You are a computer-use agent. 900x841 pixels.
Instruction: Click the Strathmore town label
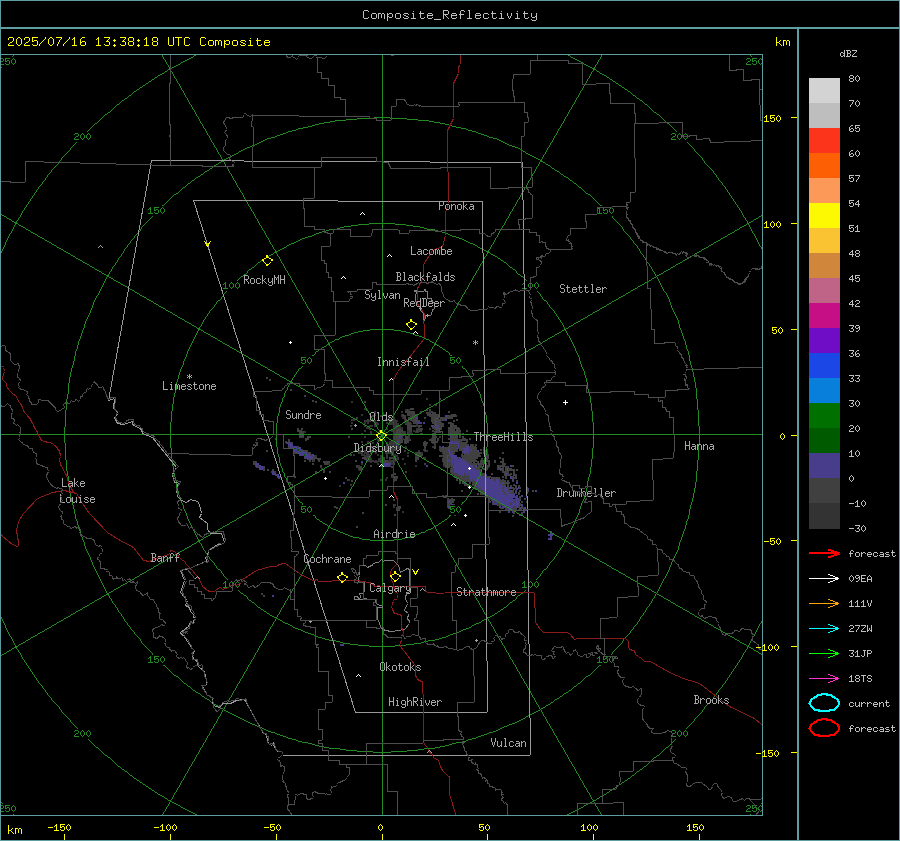(486, 592)
